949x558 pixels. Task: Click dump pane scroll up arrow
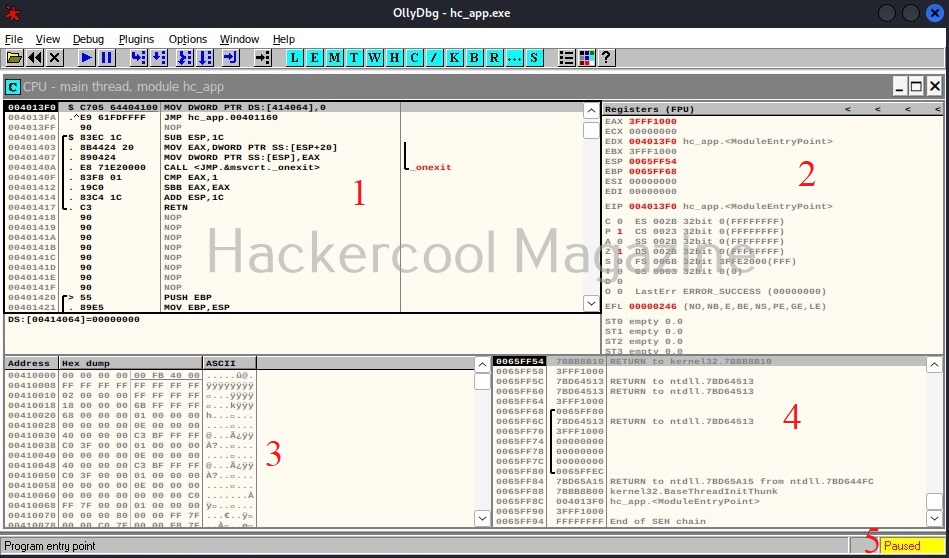point(482,365)
